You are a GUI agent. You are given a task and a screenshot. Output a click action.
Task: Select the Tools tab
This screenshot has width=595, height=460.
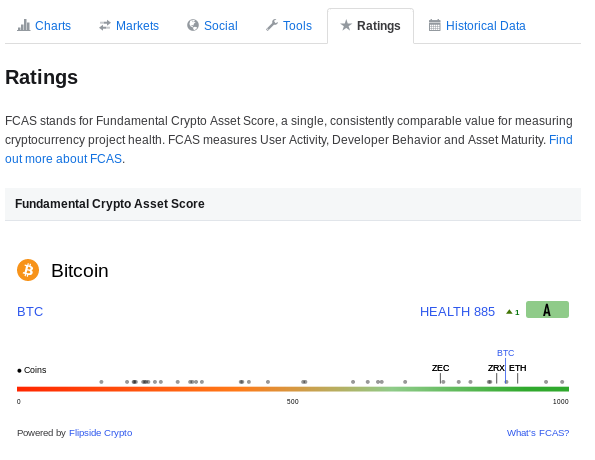pyautogui.click(x=289, y=26)
